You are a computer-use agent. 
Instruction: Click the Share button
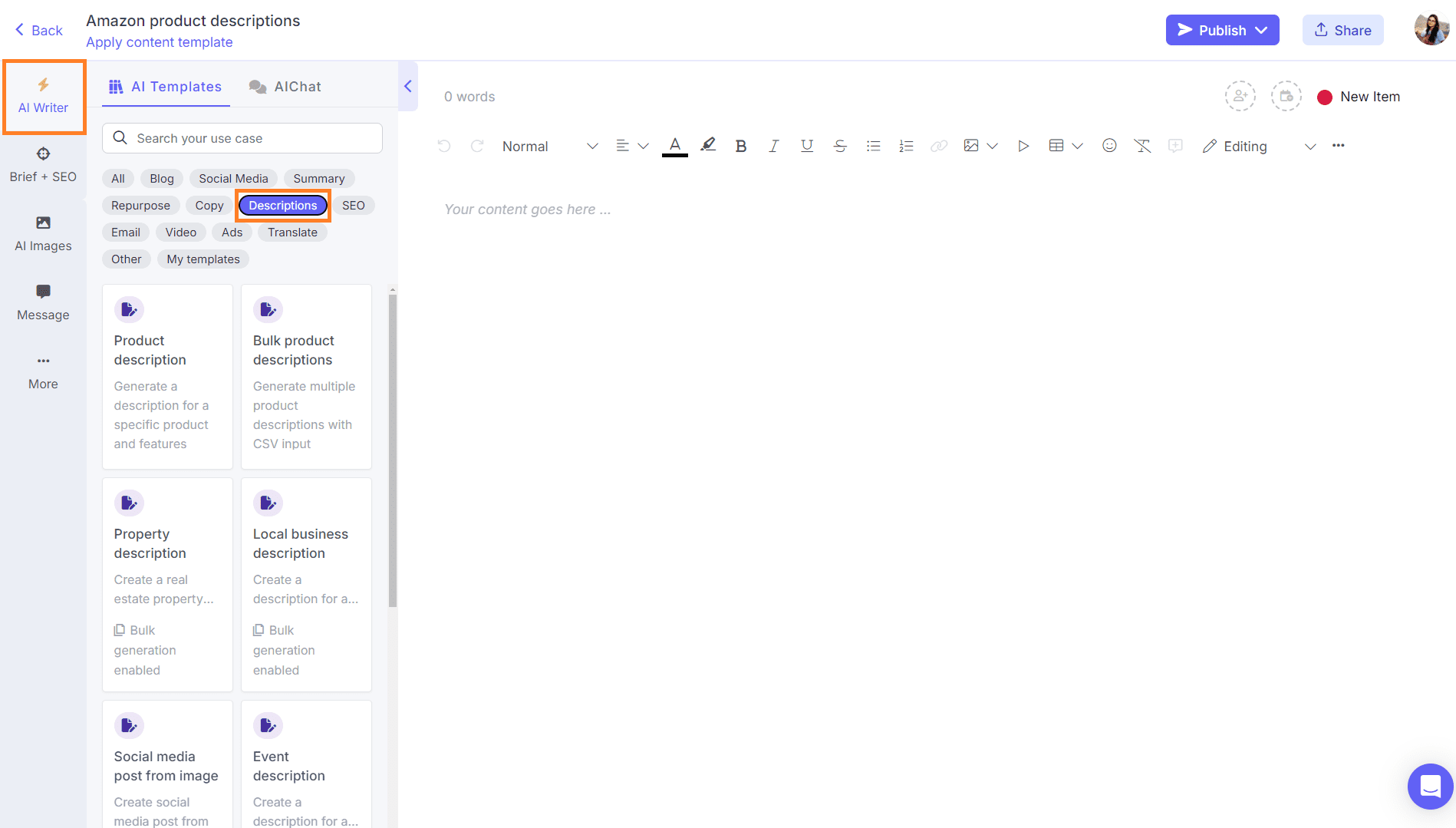1342,30
